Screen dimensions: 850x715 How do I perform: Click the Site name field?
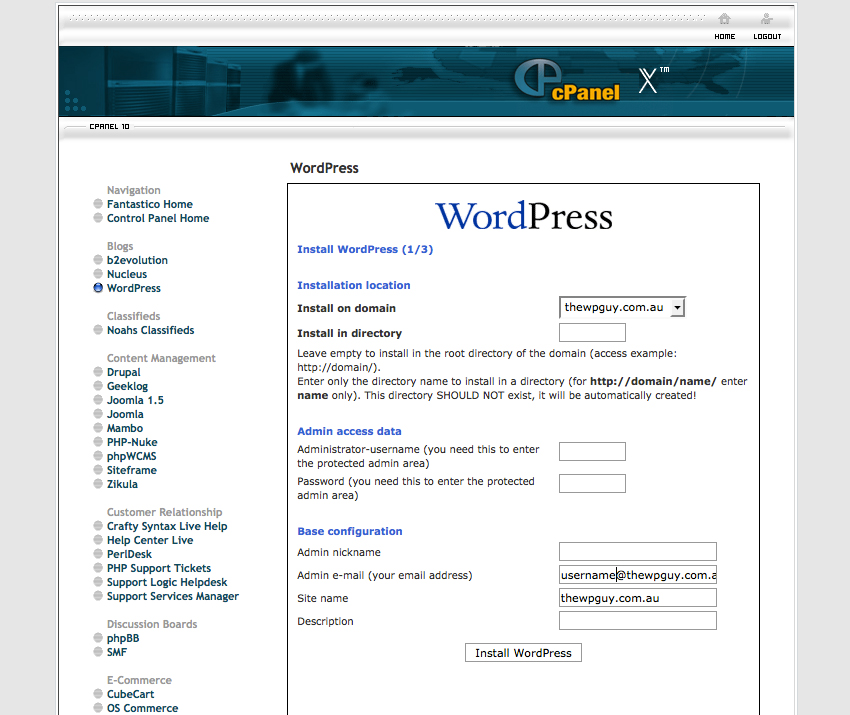[x=638, y=597]
